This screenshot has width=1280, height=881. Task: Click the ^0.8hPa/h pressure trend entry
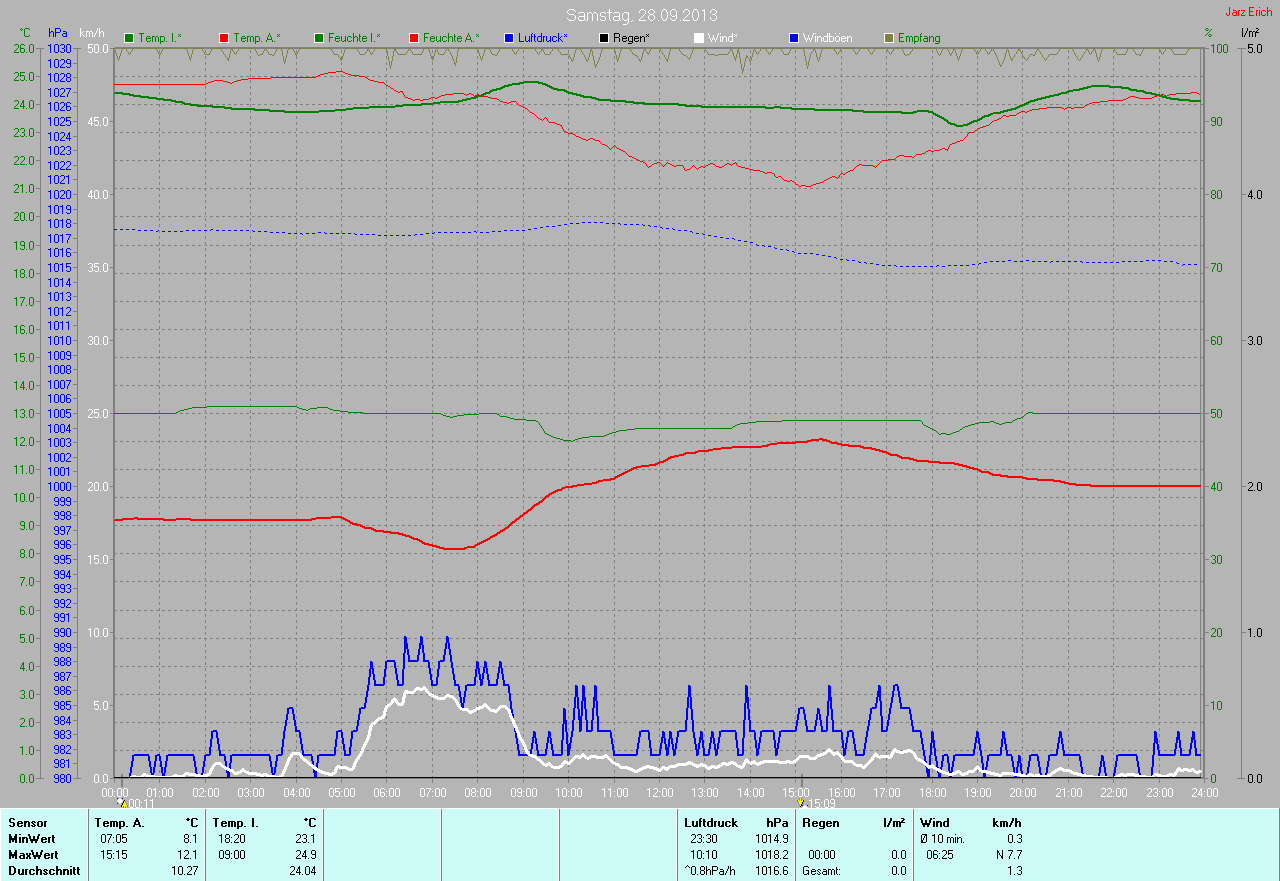(709, 871)
